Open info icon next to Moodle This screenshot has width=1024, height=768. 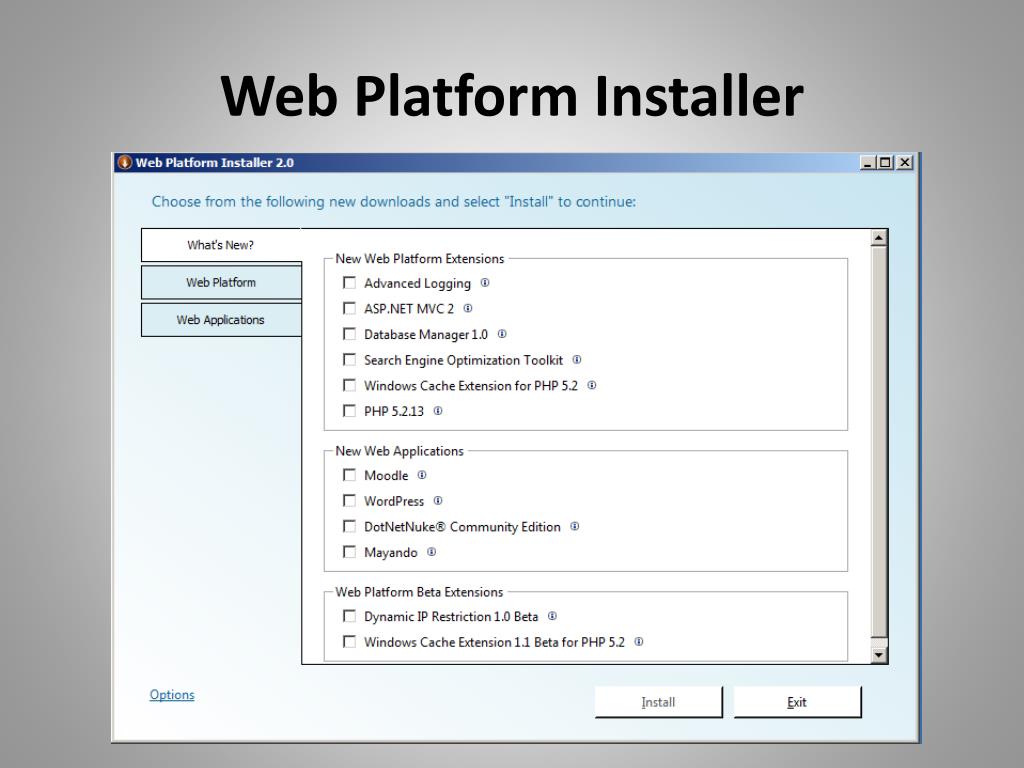point(422,475)
